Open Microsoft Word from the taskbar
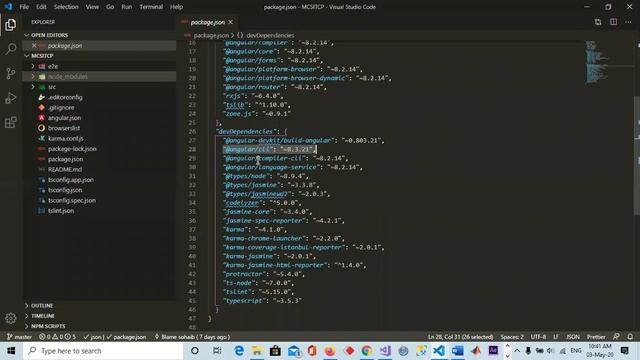The width and height of the screenshot is (640, 360). [x=458, y=351]
